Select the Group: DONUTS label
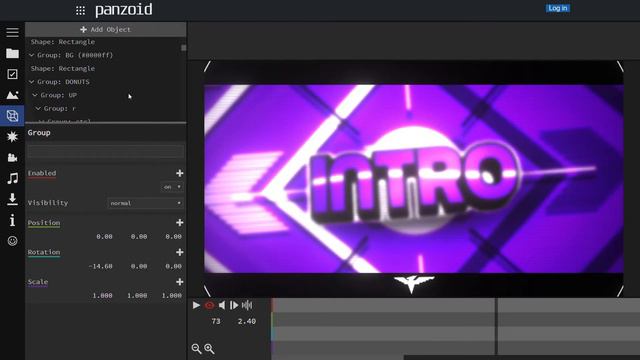640x360 pixels. point(63,82)
